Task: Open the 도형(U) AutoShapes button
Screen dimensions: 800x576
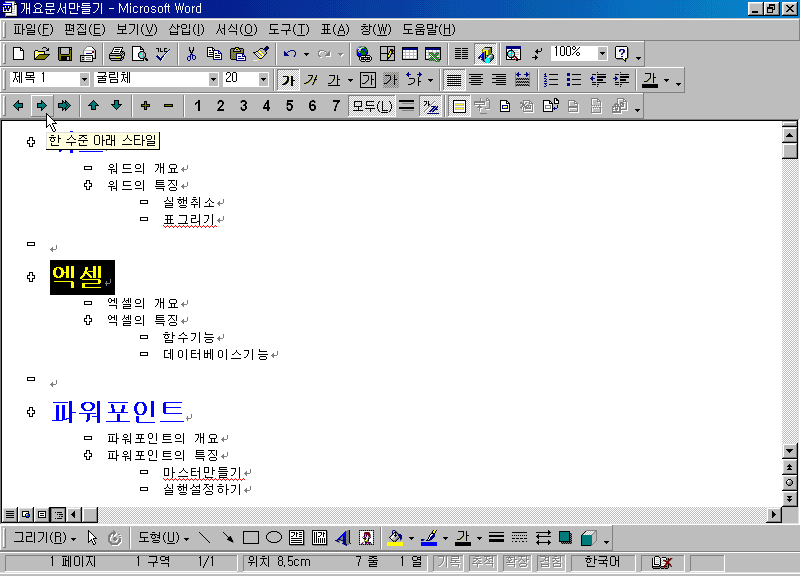Action: coord(163,537)
